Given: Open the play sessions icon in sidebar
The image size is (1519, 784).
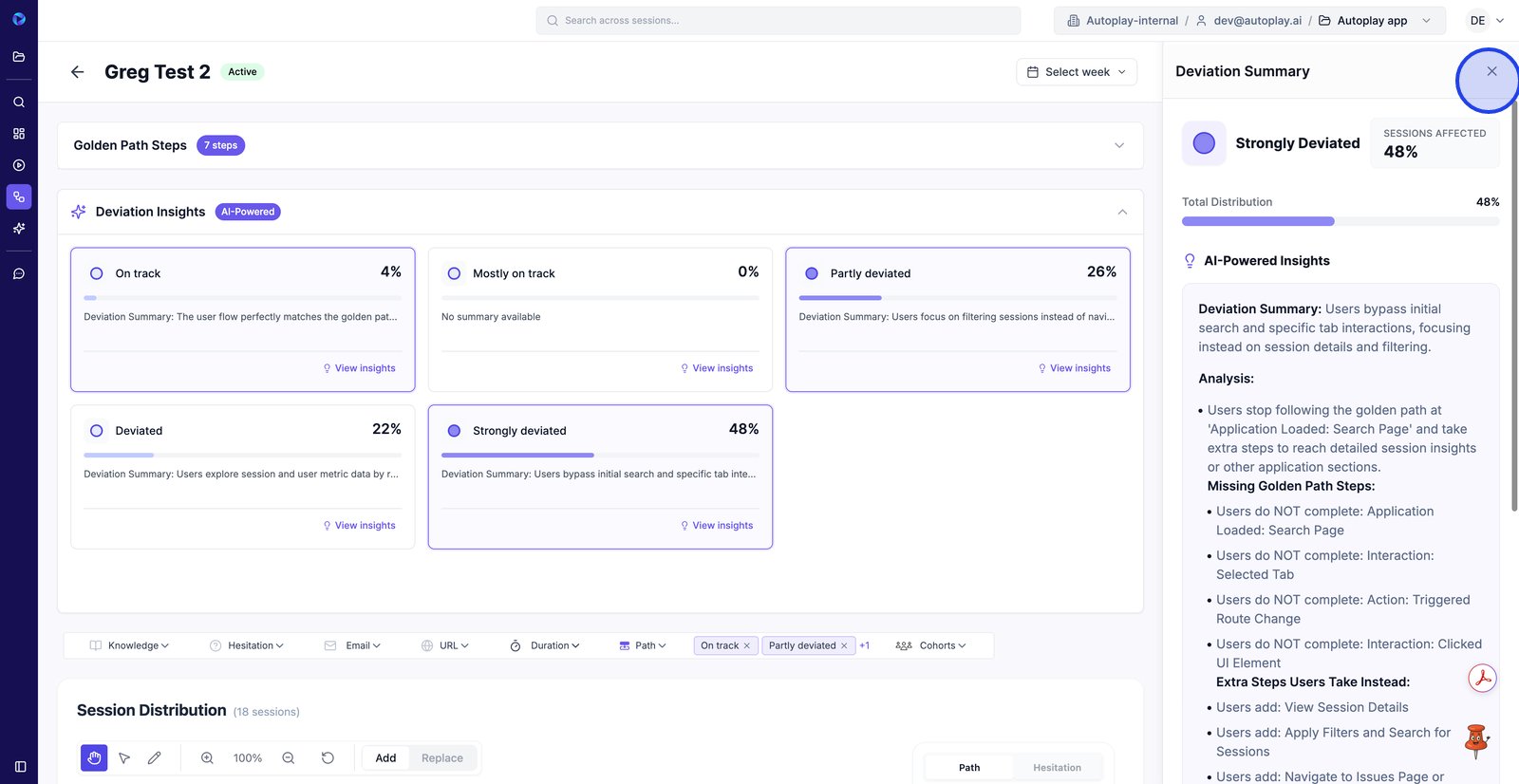Looking at the screenshot, I should (19, 165).
